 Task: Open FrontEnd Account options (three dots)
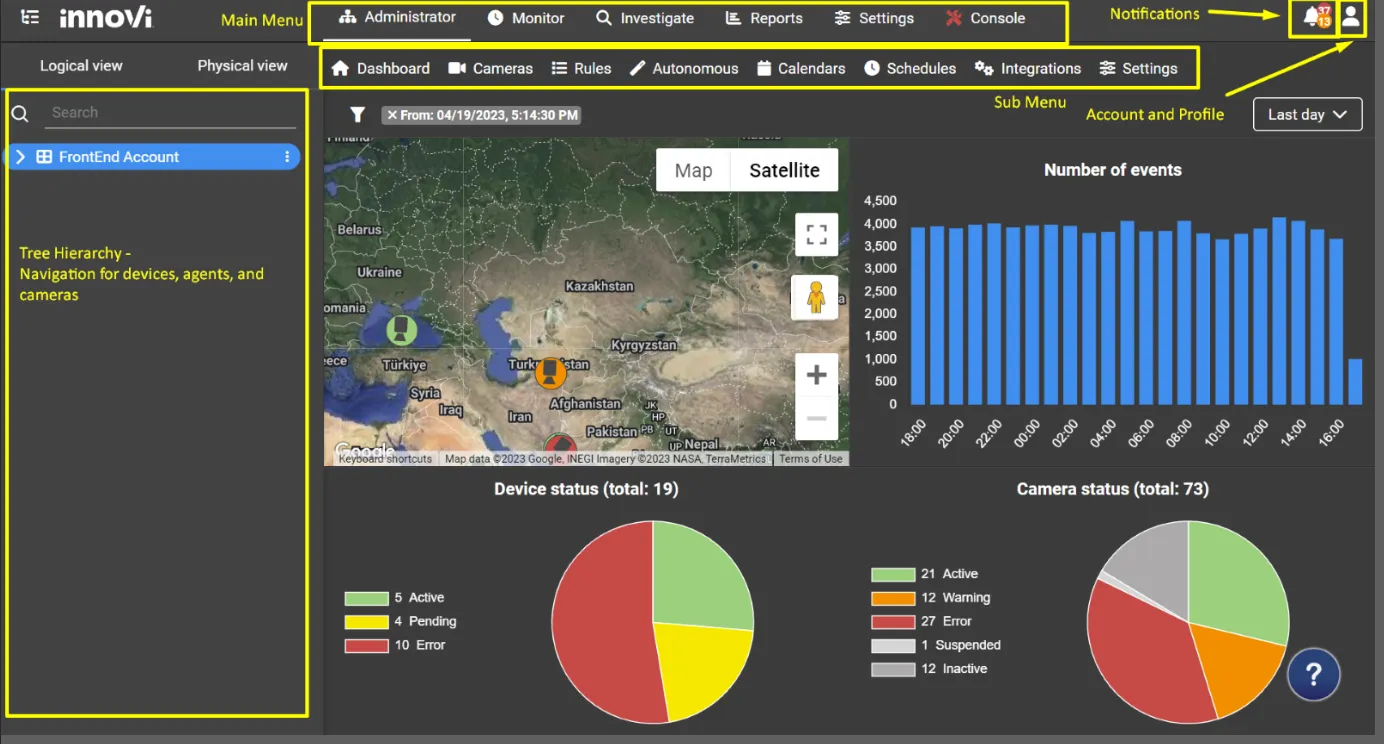point(287,157)
